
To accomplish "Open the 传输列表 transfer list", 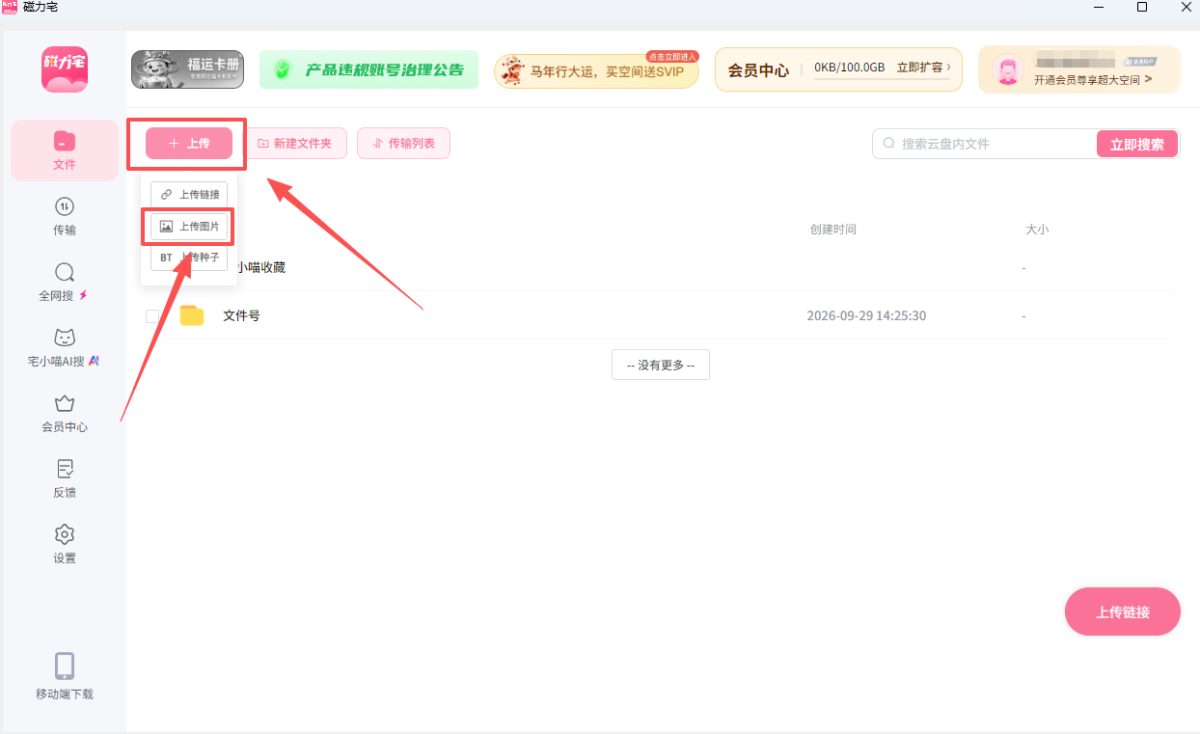I will pos(403,144).
